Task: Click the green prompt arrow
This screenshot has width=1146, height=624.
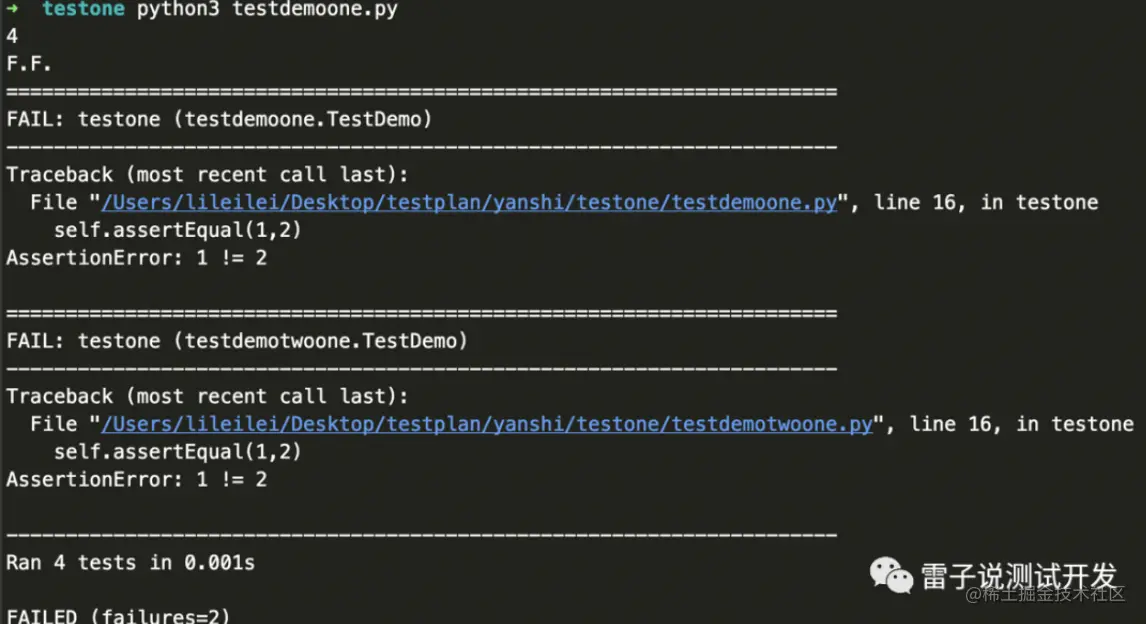Action: pos(12,10)
